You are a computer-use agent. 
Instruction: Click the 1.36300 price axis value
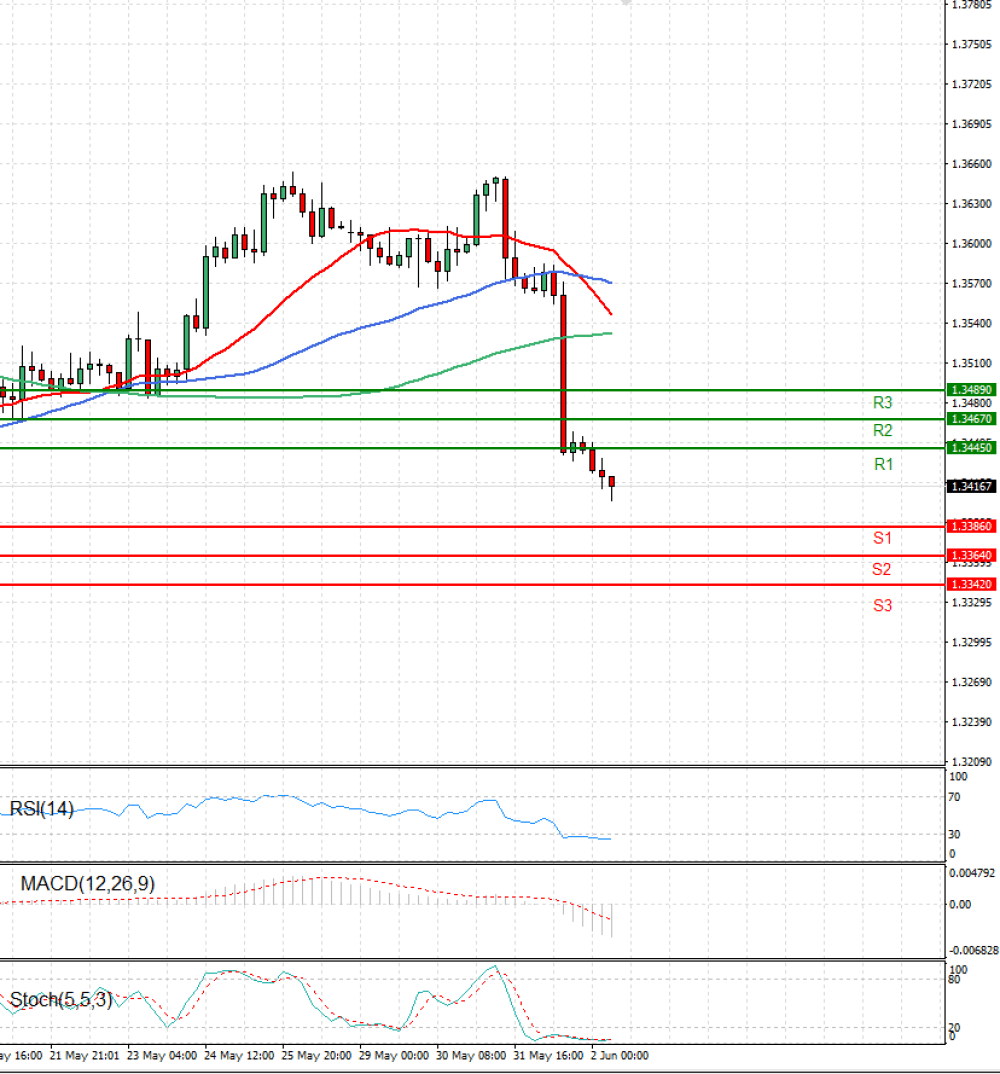pyautogui.click(x=972, y=203)
